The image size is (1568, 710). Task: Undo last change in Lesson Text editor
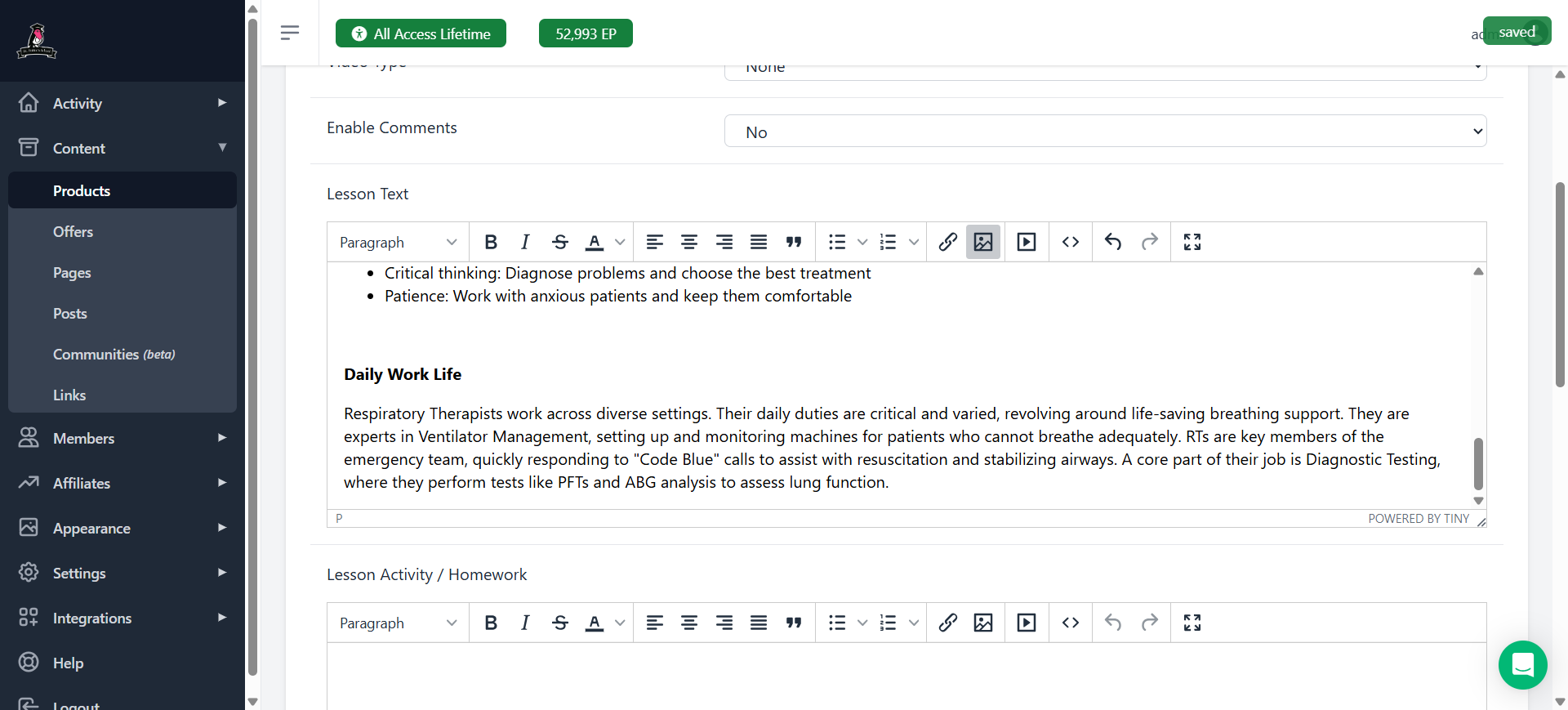(1113, 242)
